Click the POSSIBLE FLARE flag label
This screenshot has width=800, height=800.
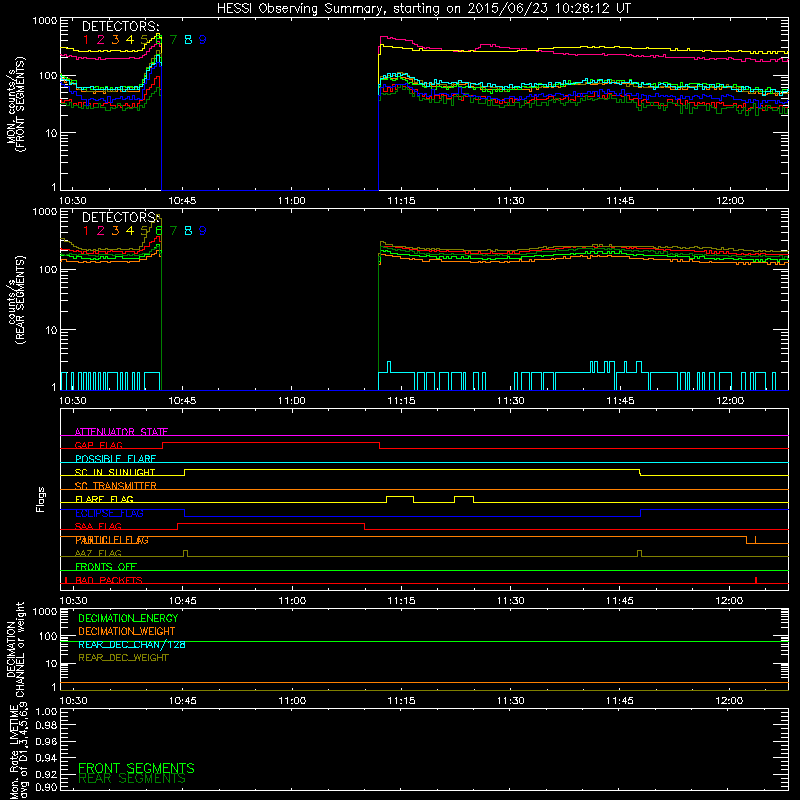pyautogui.click(x=115, y=459)
